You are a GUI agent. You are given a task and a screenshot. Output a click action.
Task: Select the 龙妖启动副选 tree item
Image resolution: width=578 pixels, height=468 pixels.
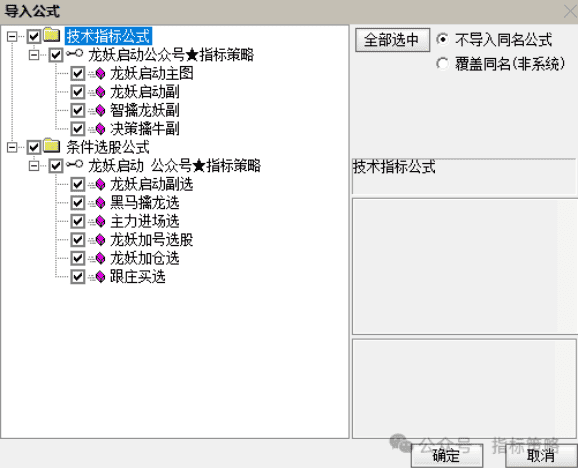point(152,184)
